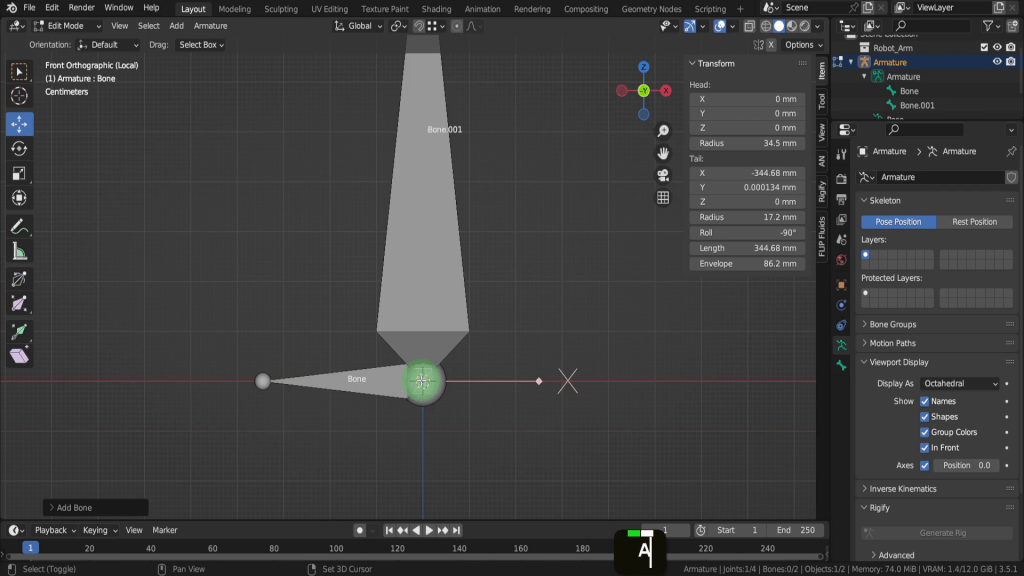Open the Display As Octahedral dropdown

[x=960, y=383]
